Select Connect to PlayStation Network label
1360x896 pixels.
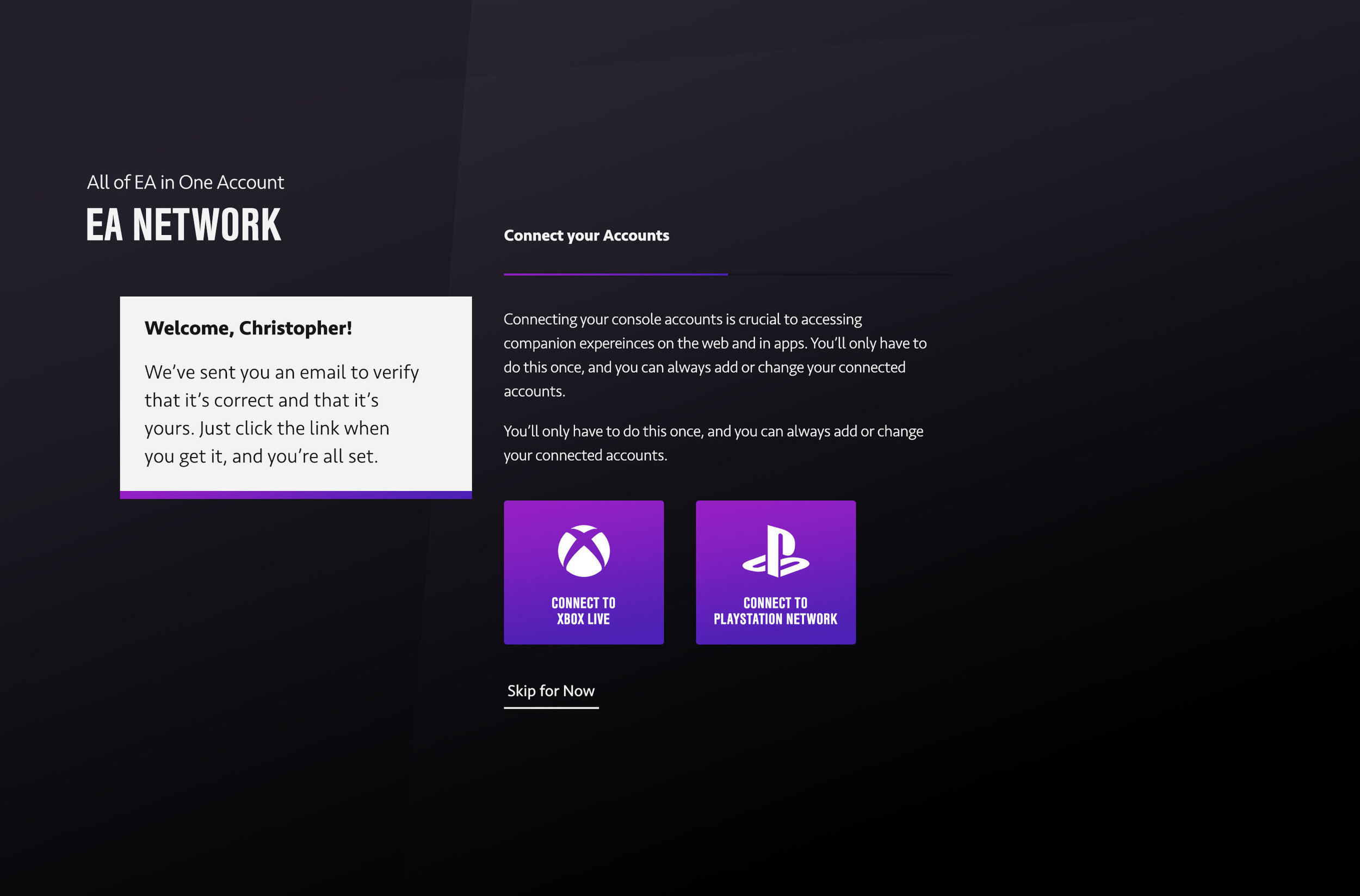point(775,611)
